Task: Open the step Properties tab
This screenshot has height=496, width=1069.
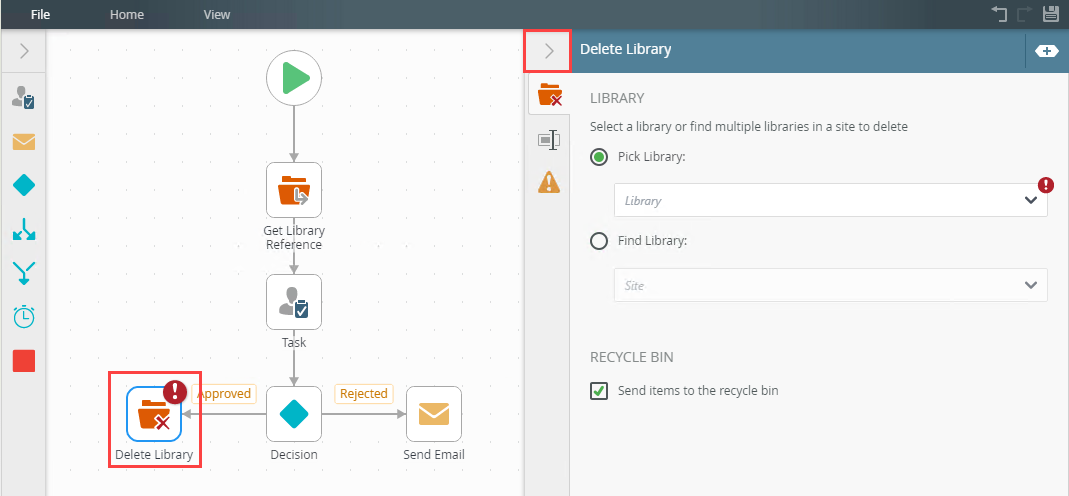Action: tap(549, 140)
